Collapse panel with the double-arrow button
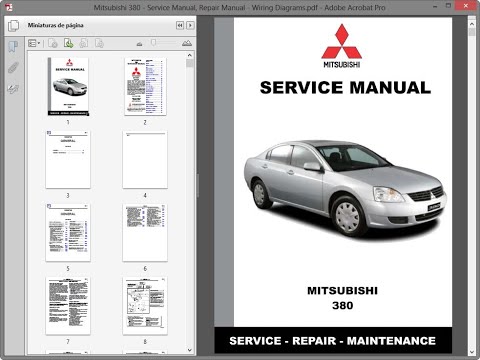 click(x=180, y=25)
